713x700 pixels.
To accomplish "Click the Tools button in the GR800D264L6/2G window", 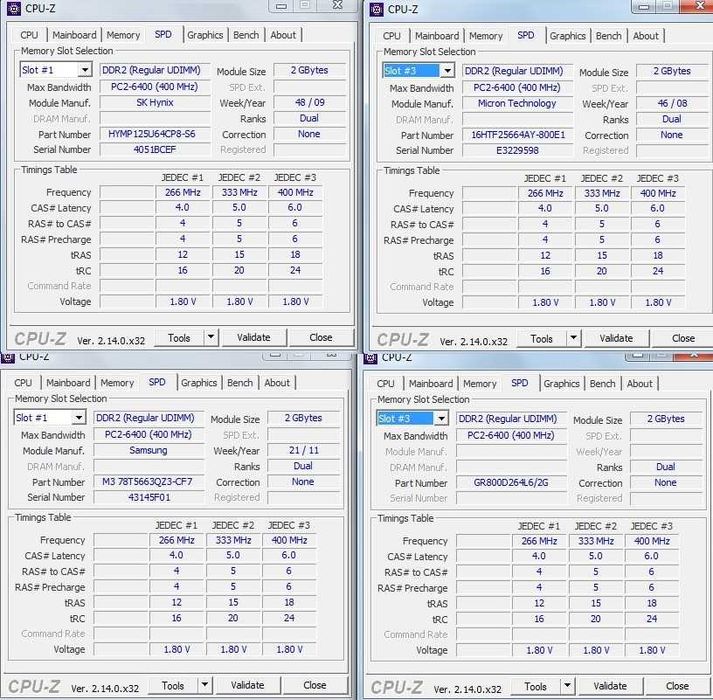I will pyautogui.click(x=536, y=686).
